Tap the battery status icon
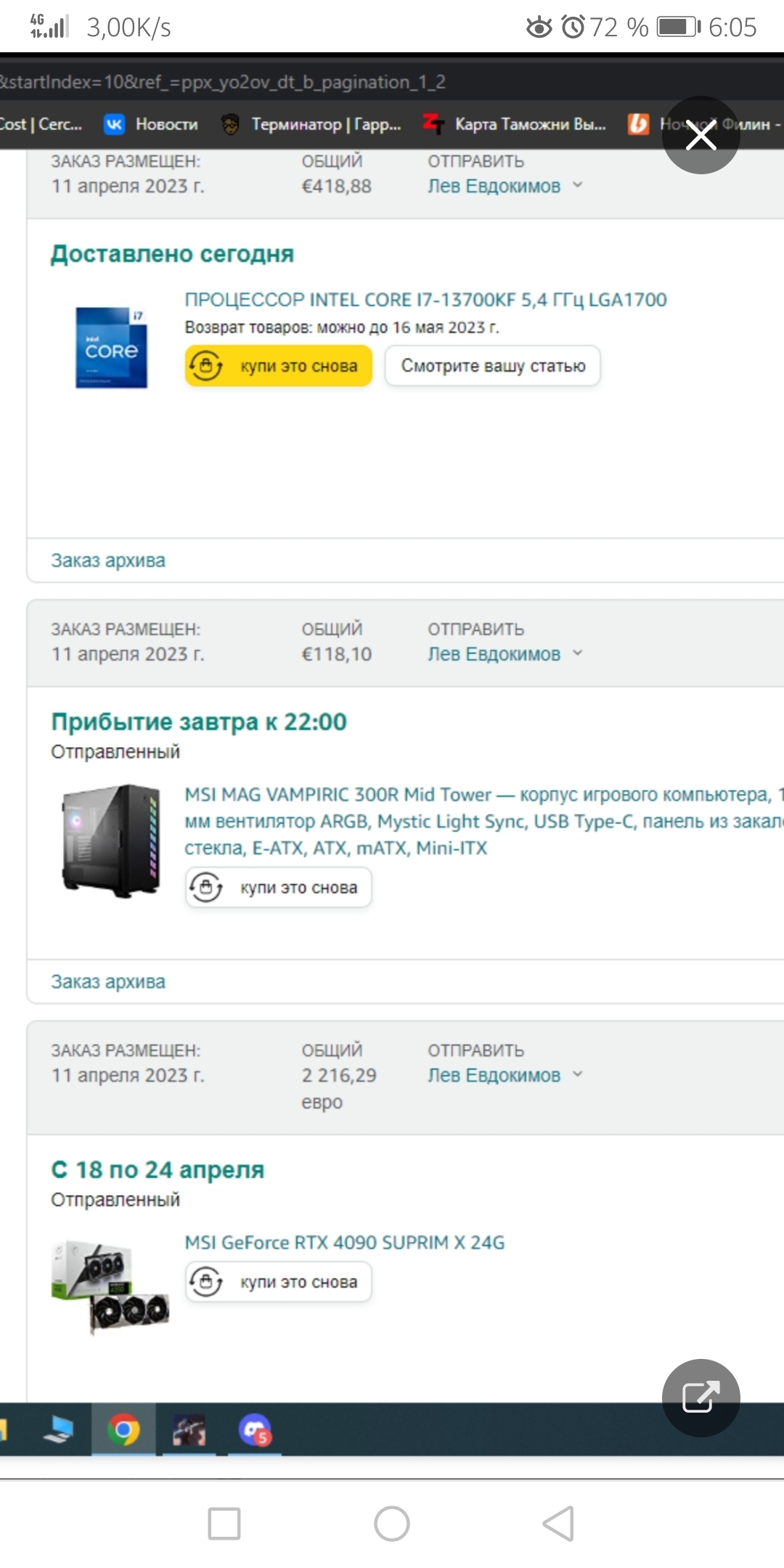The height and width of the screenshot is (1568, 784). point(679,28)
